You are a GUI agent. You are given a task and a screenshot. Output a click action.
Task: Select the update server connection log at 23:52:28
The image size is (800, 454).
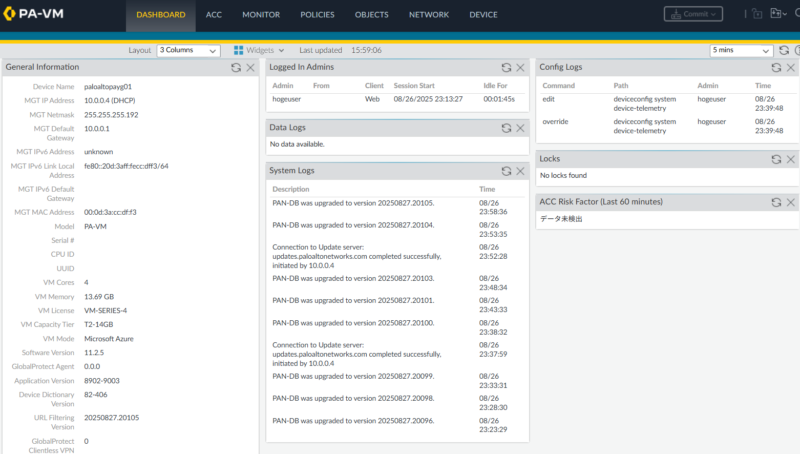(x=397, y=256)
